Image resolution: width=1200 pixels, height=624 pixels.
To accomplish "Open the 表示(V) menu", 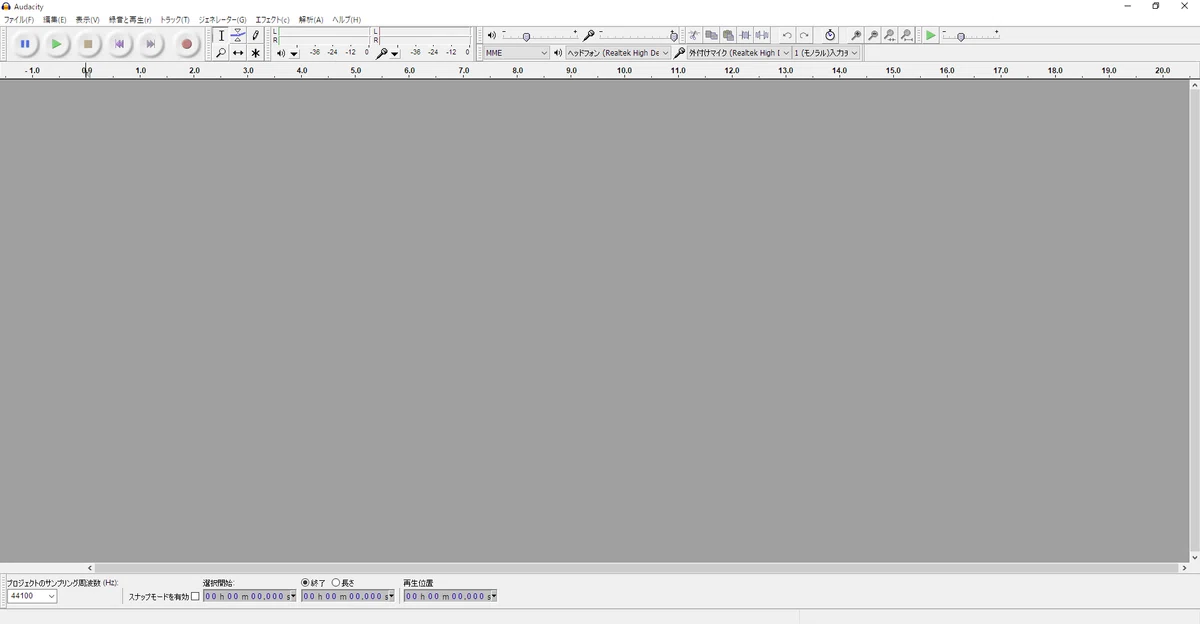I will 87,20.
